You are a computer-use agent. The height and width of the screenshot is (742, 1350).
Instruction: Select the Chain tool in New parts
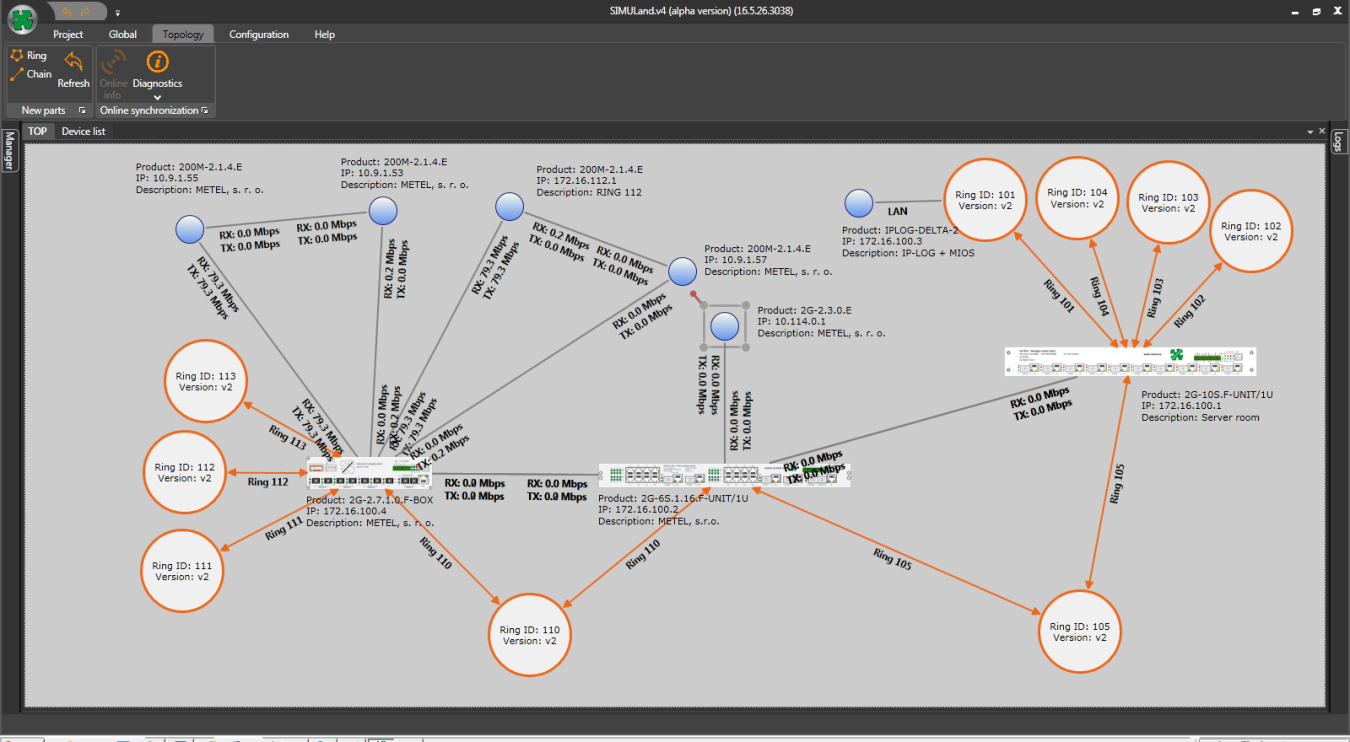coord(30,74)
